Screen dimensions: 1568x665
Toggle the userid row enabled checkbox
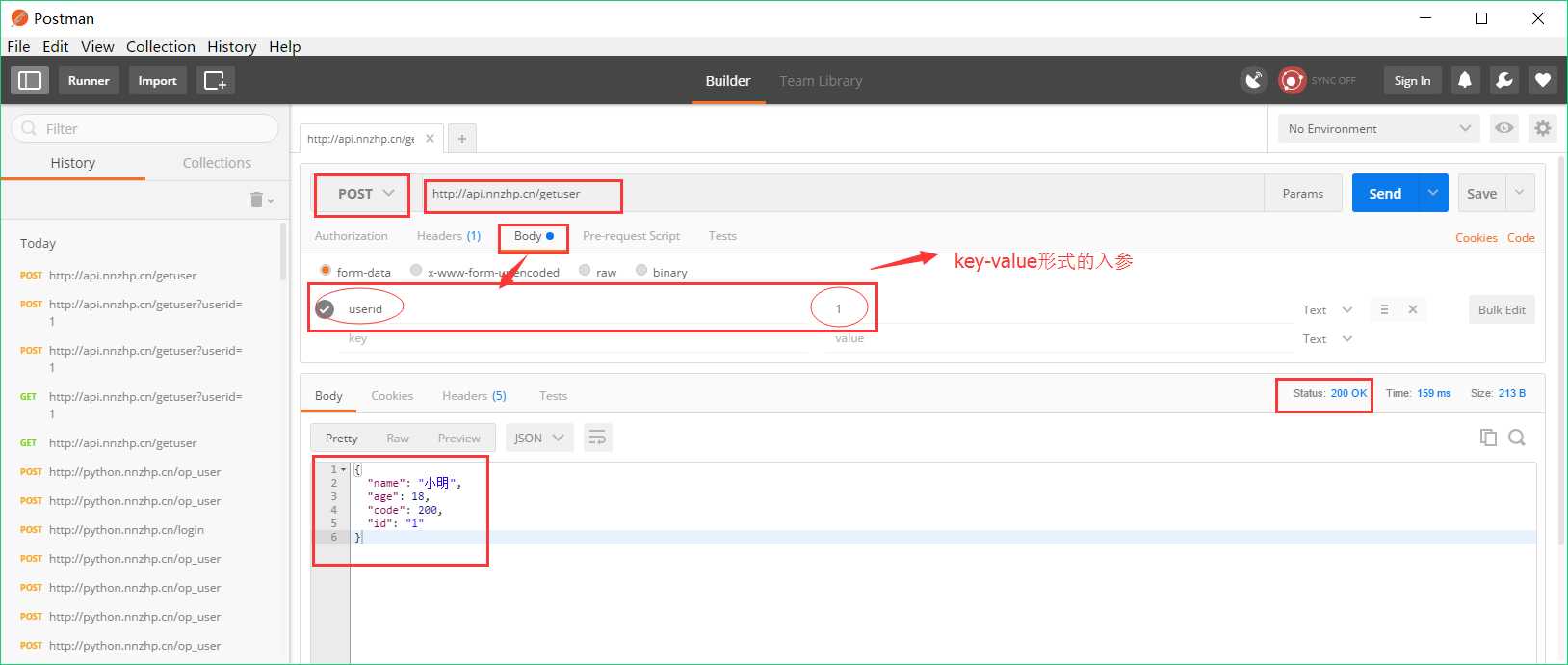[325, 309]
